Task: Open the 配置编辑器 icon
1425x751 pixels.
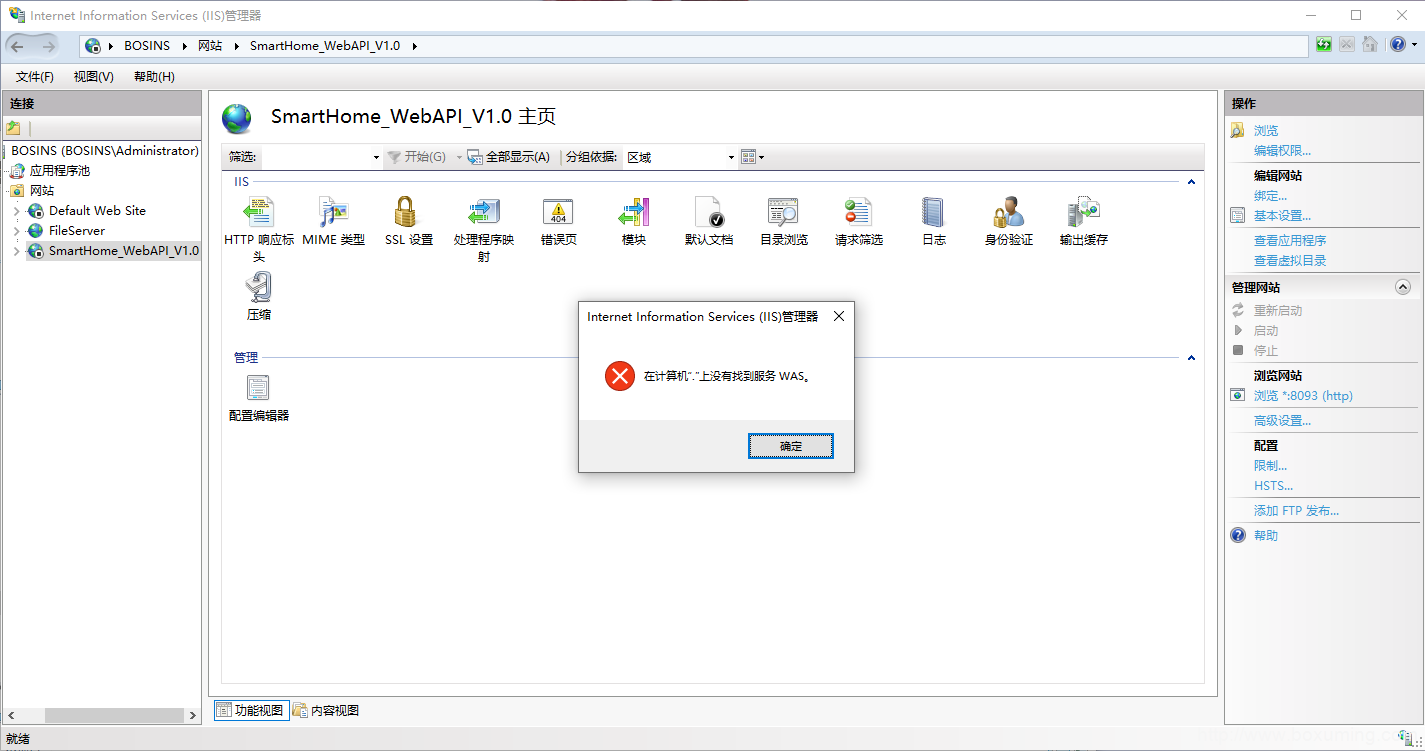Action: tap(258, 397)
